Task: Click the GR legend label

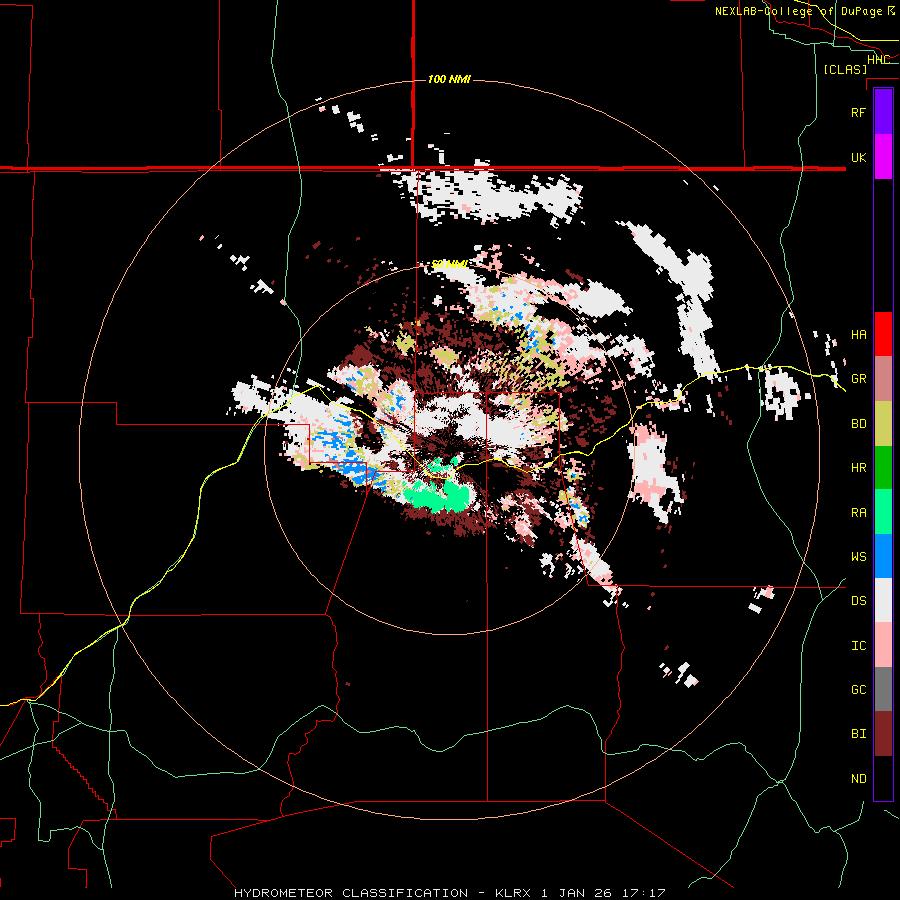Action: click(858, 379)
